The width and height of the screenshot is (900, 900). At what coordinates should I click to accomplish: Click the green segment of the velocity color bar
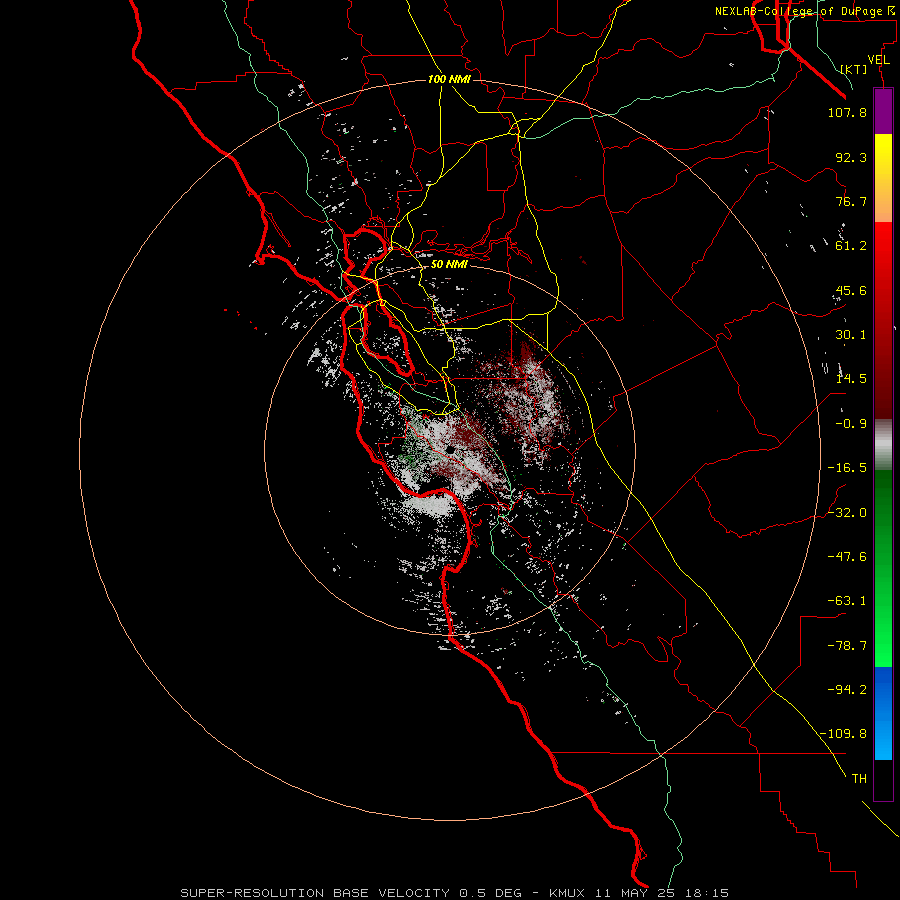(x=883, y=568)
